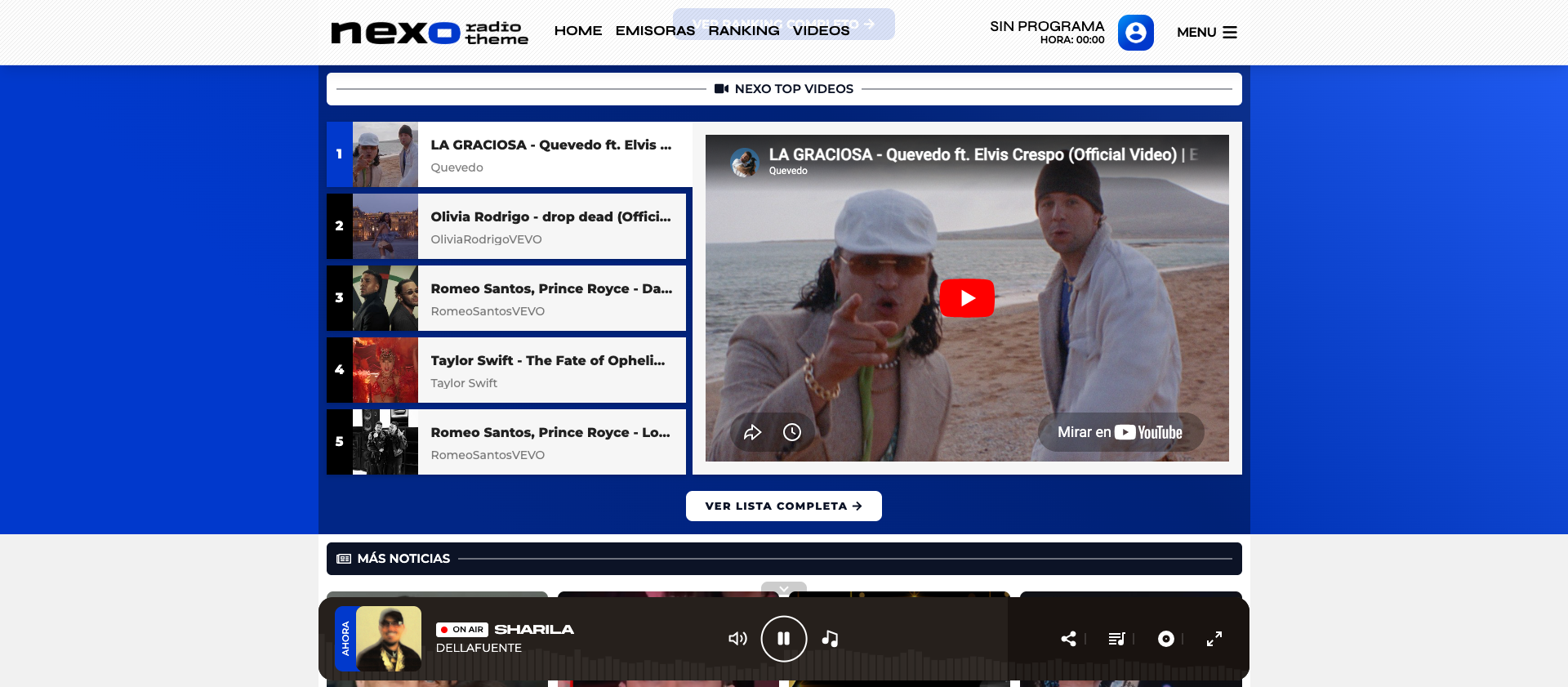1568x687 pixels.
Task: Click DELLAFUENTE artist name in player
Action: (479, 648)
